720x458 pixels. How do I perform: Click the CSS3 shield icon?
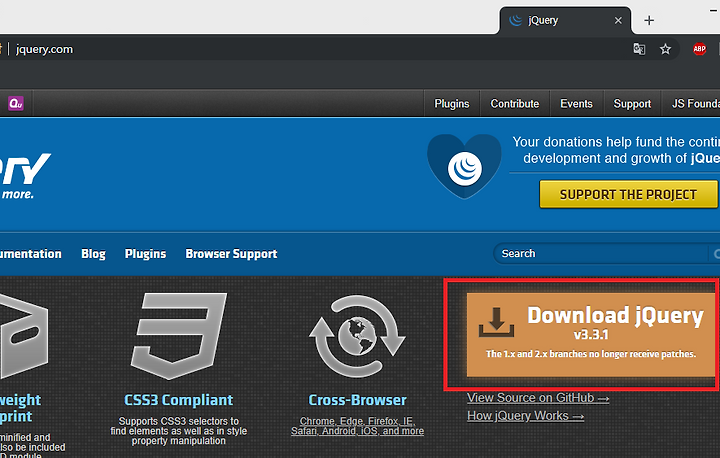(179, 336)
